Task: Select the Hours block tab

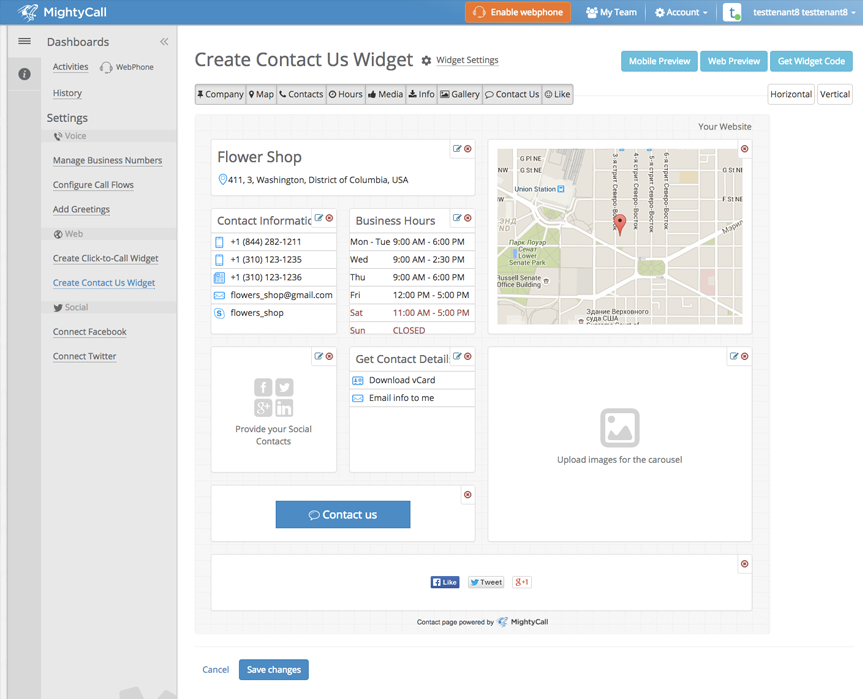Action: click(x=346, y=94)
